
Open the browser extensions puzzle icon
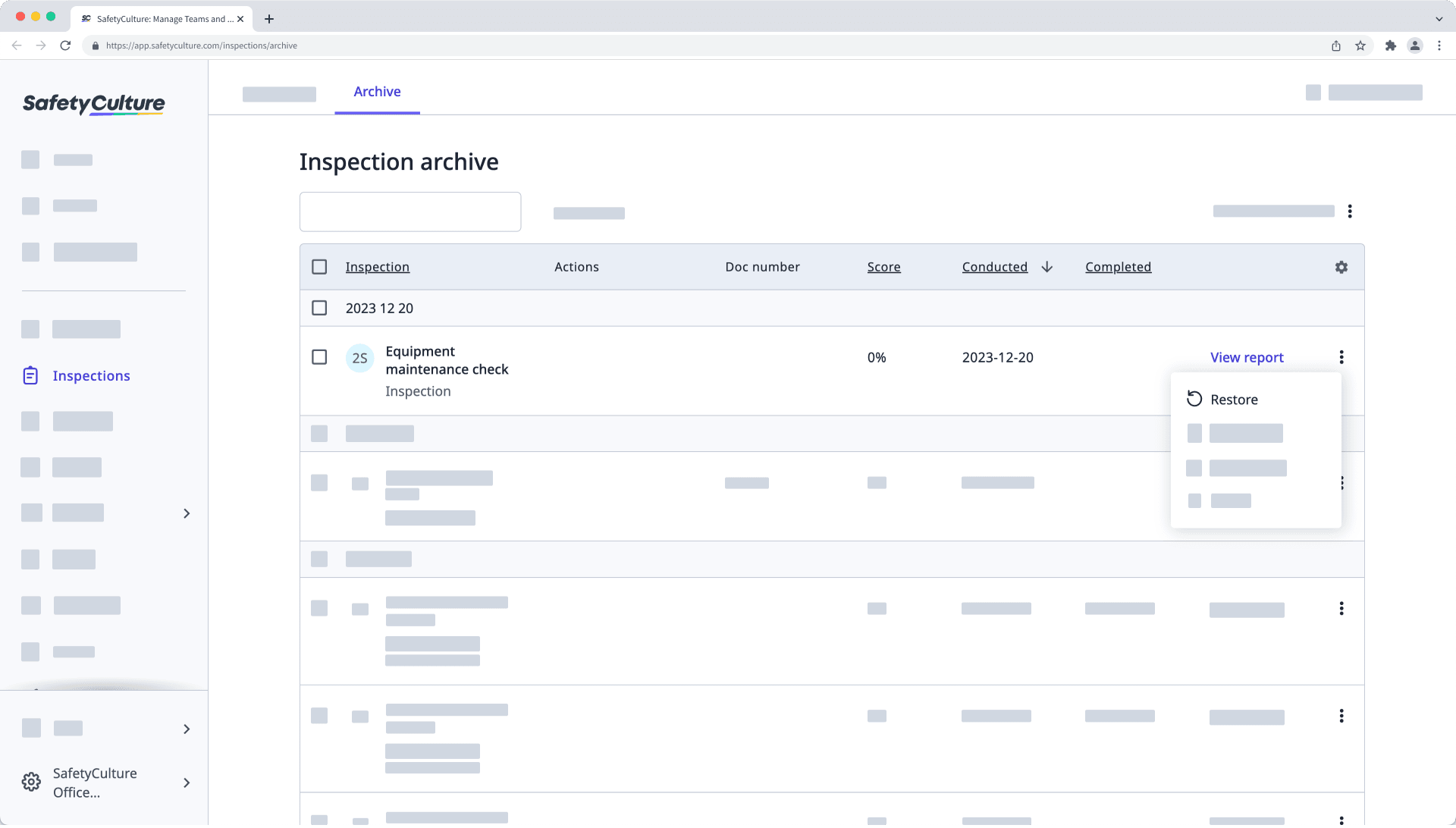pos(1390,45)
